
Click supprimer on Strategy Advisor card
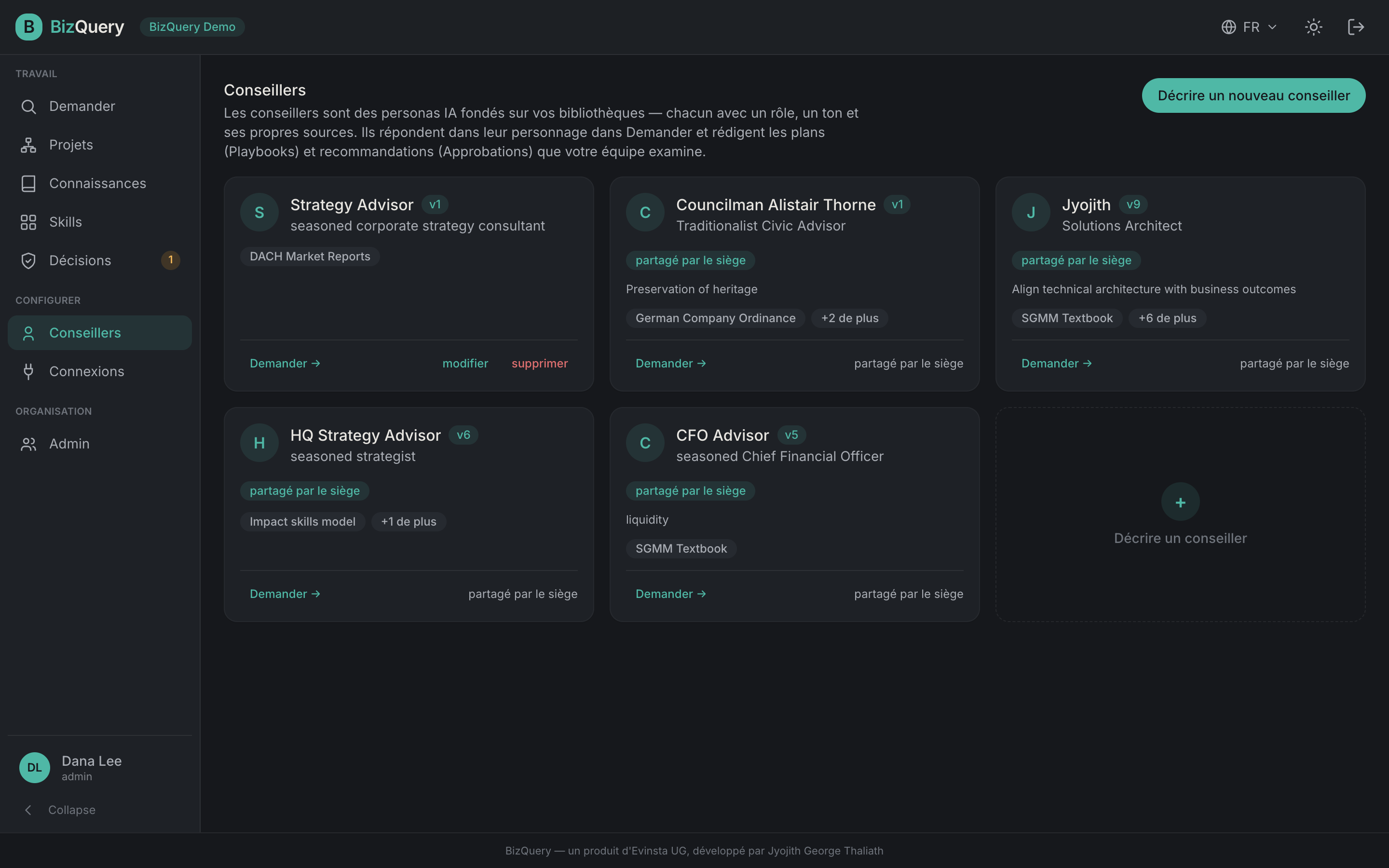tap(540, 364)
